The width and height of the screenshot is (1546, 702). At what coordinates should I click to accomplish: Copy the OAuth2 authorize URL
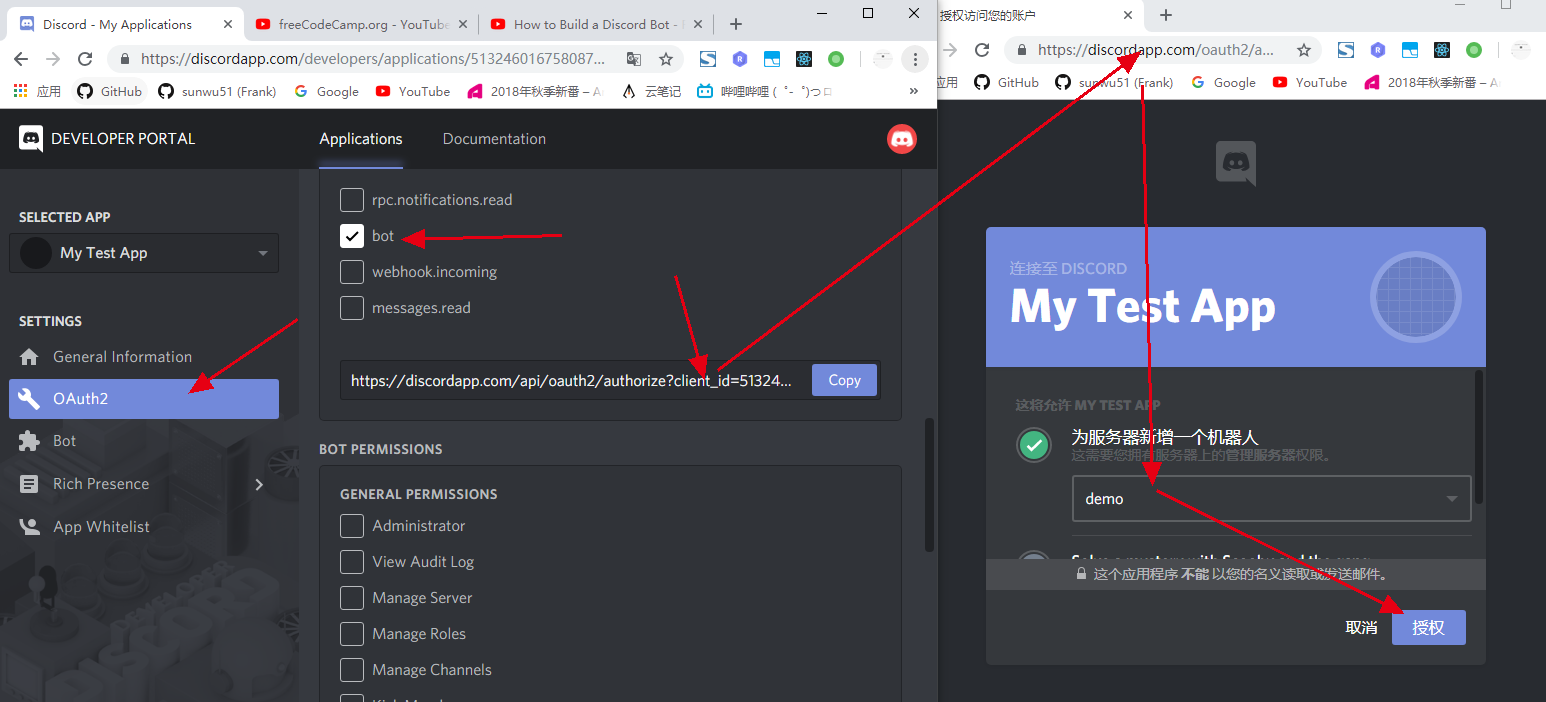tap(844, 380)
